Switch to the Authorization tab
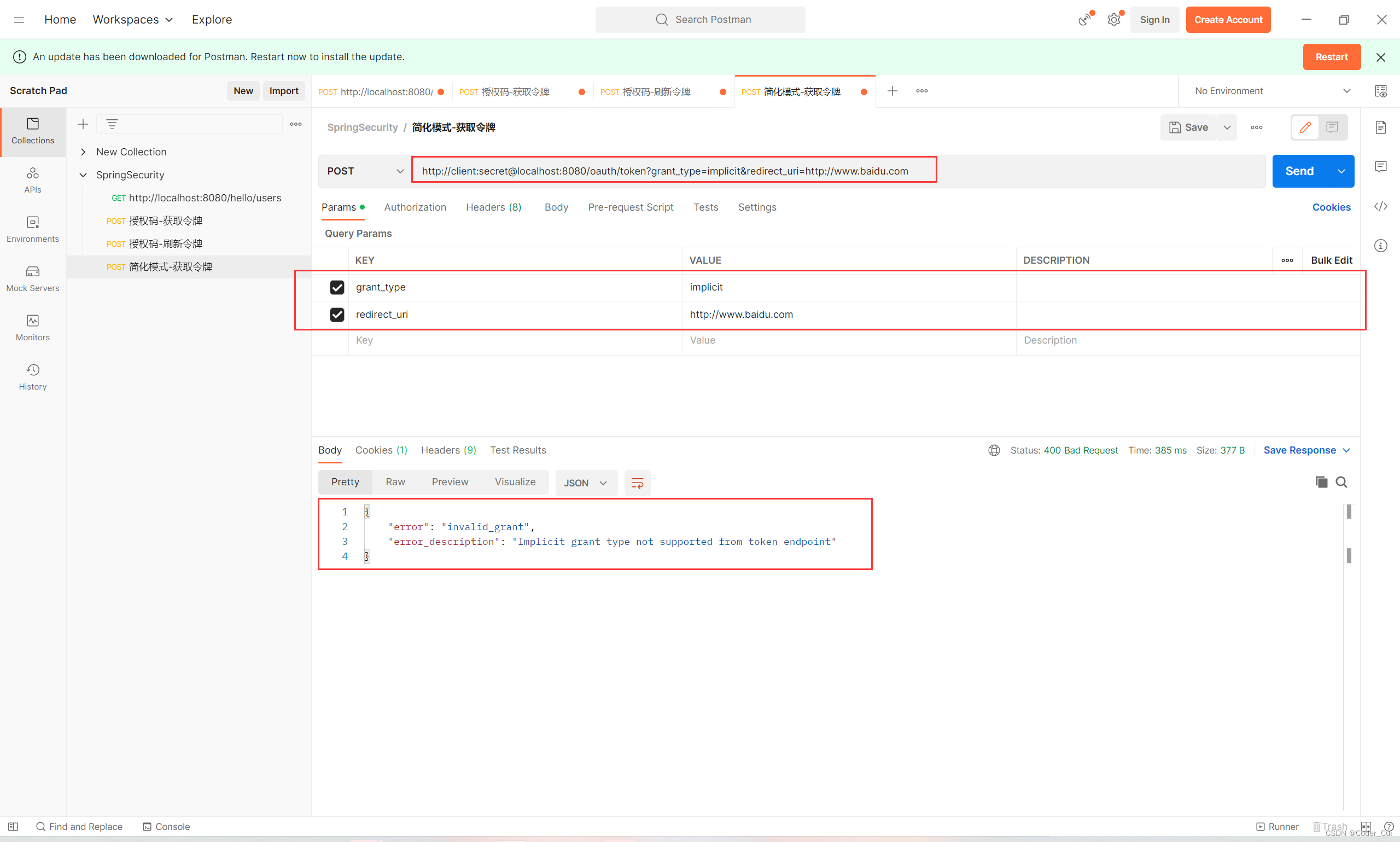Viewport: 1400px width, 842px height. pos(415,207)
